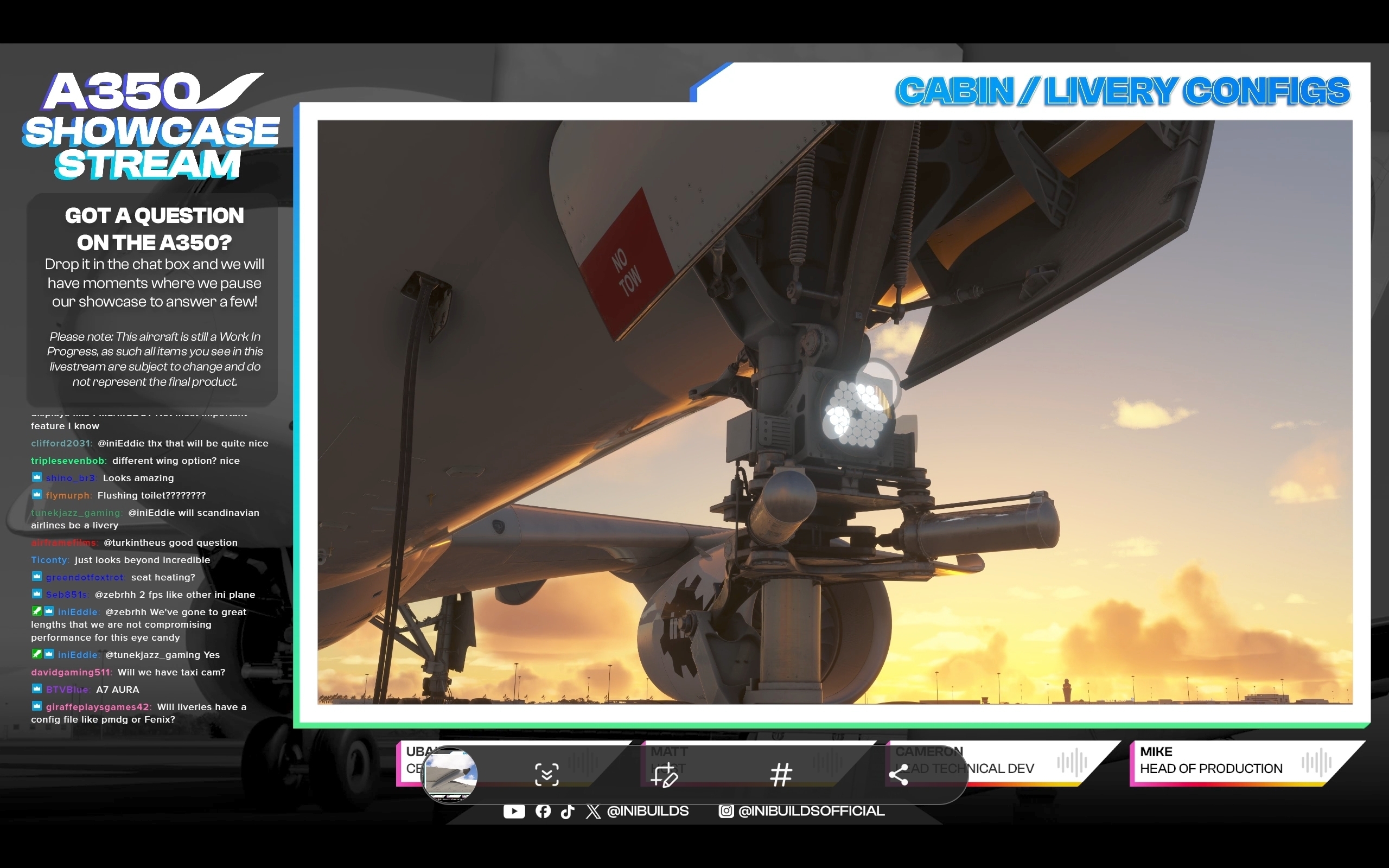The height and width of the screenshot is (868, 1389).
Task: Select chat message 'seat heating?'
Action: tap(163, 578)
